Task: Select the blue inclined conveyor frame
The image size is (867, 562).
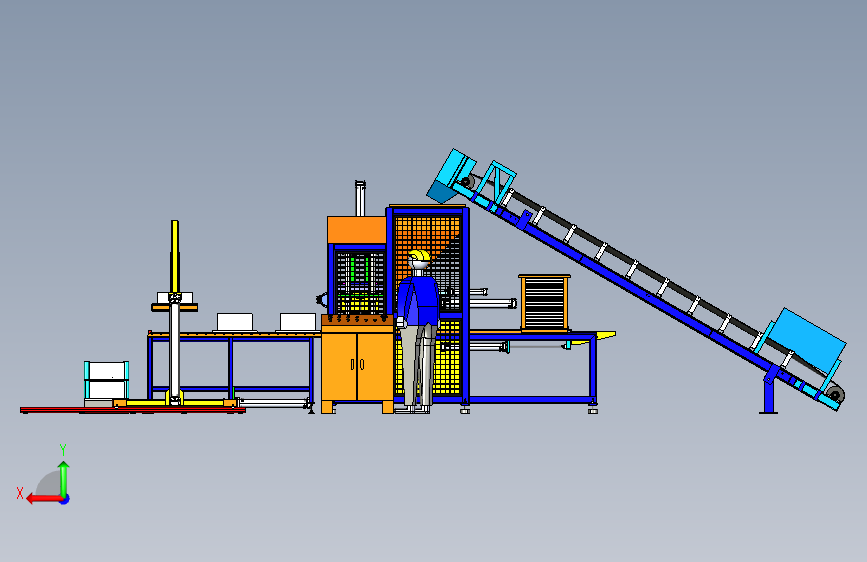Action: point(636,288)
